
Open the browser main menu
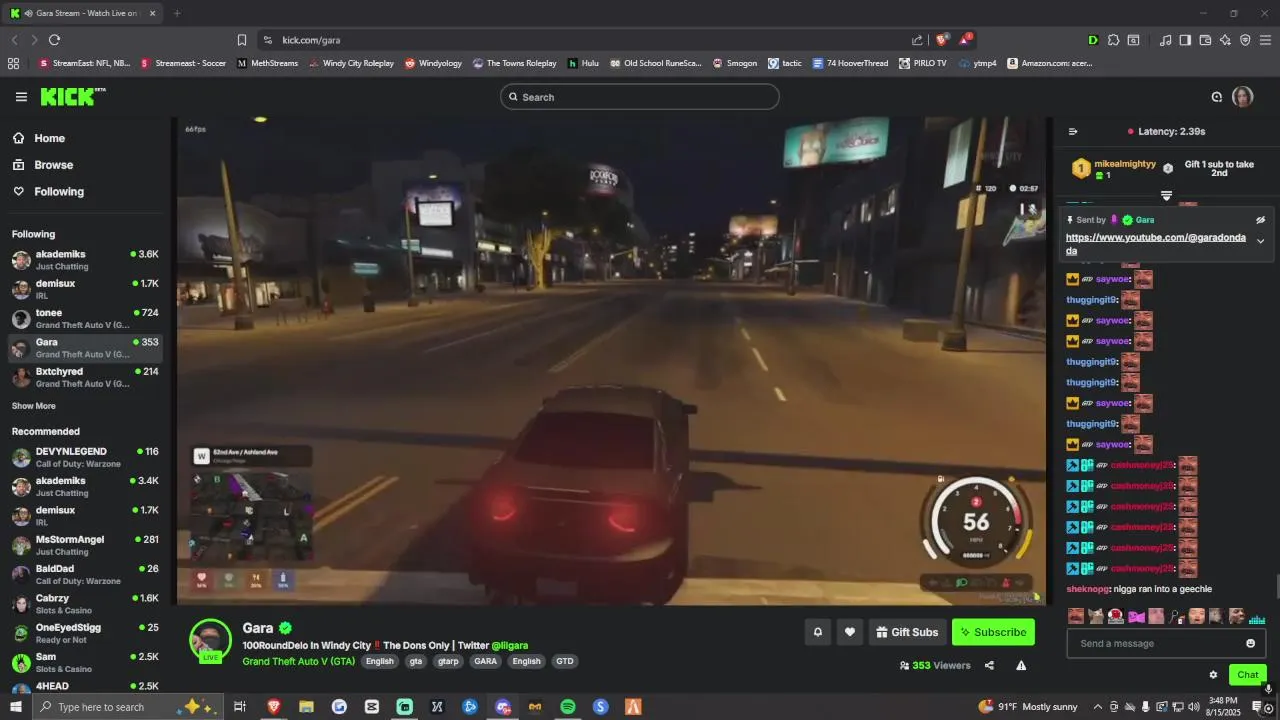click(x=1265, y=40)
